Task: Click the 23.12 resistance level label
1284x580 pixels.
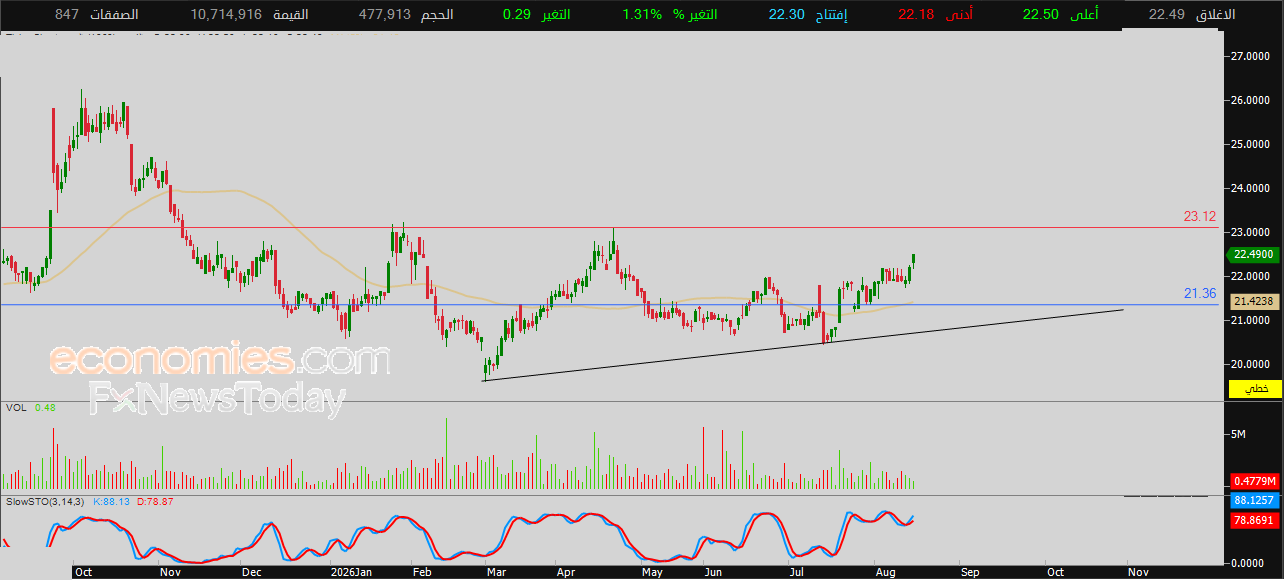Action: 1199,216
